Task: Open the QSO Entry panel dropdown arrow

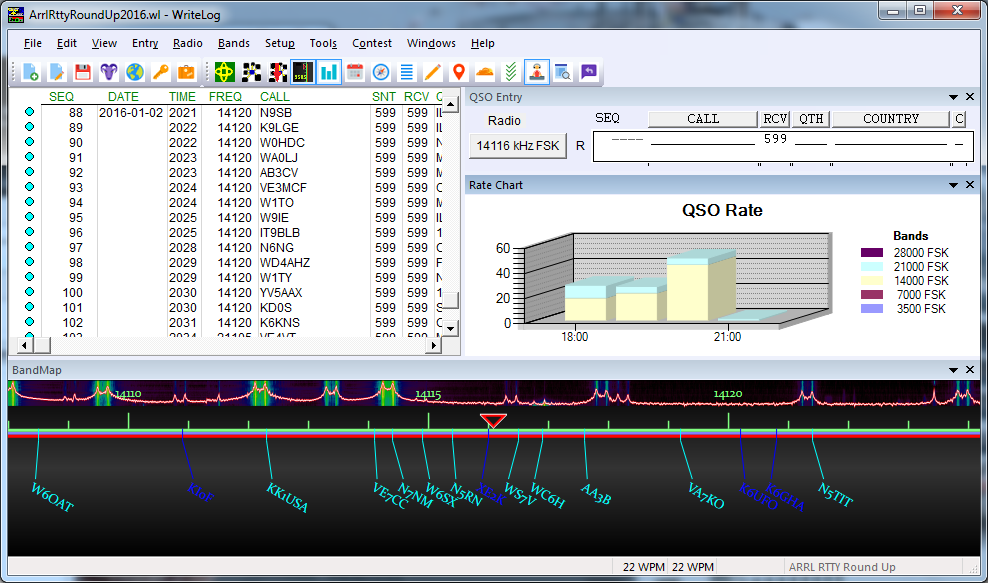Action: tap(953, 97)
